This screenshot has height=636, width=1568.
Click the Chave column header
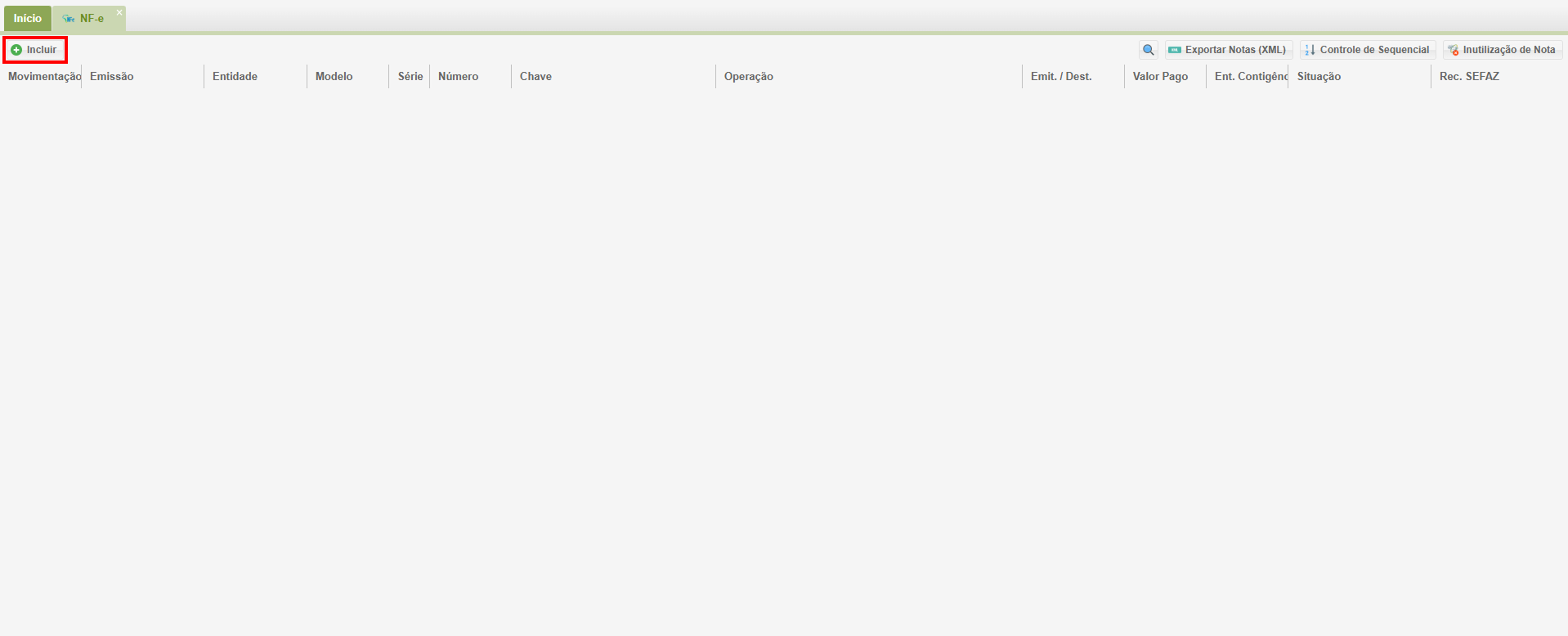[535, 76]
